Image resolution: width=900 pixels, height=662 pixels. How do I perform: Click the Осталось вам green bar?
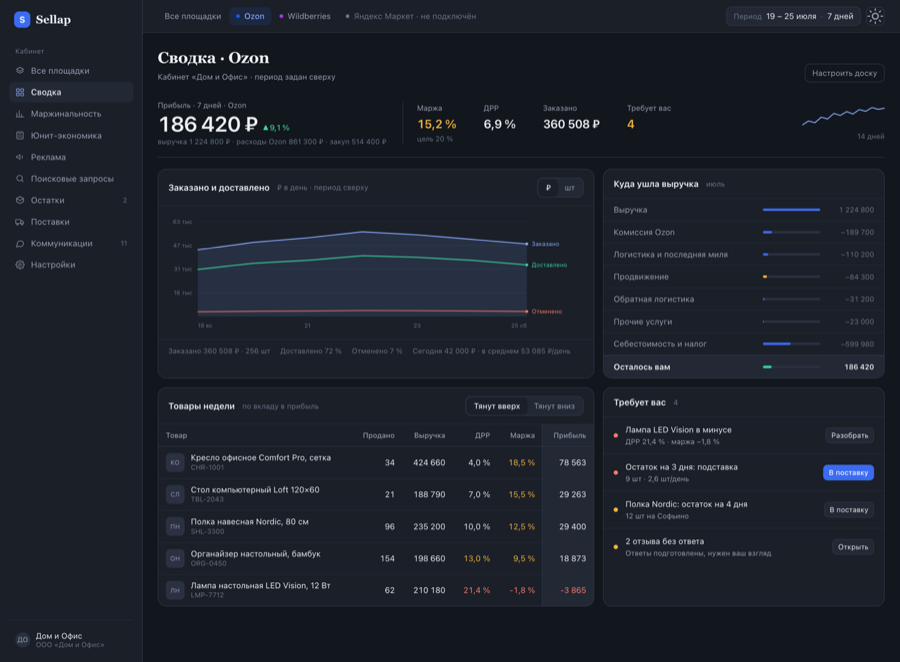coord(767,367)
